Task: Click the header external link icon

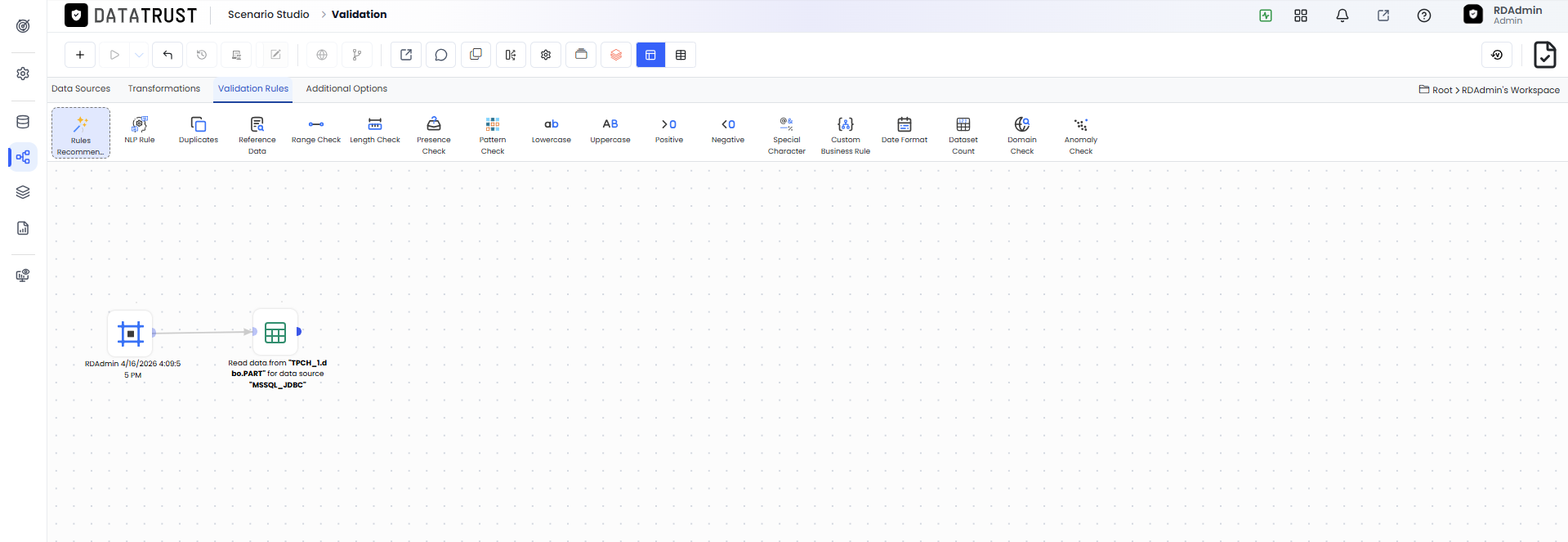Action: (1383, 16)
